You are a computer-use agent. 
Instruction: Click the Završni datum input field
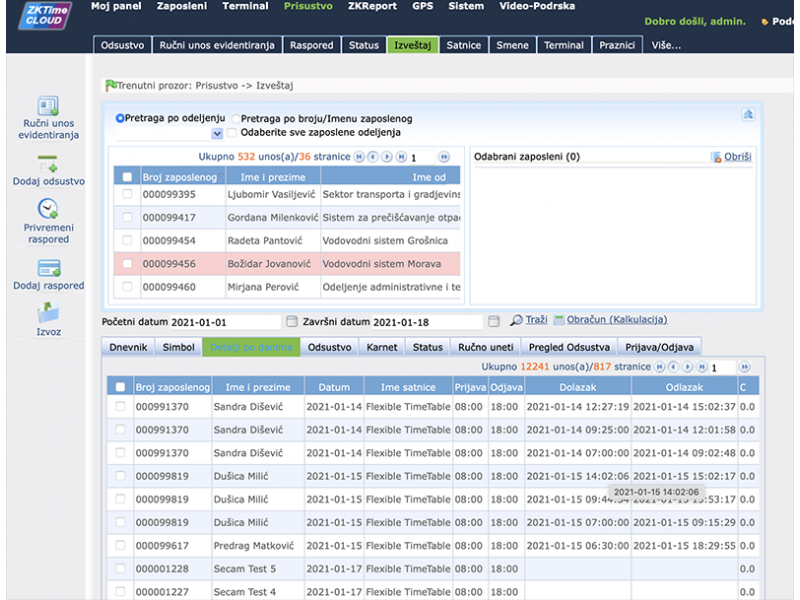coord(427,322)
